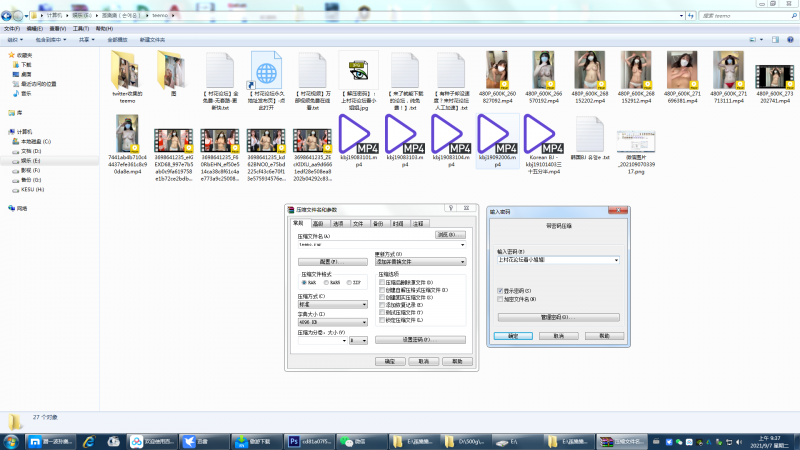The height and width of the screenshot is (450, 800).
Task: Select the kbj19062006.mp4 file icon
Action: pyautogui.click(x=499, y=133)
